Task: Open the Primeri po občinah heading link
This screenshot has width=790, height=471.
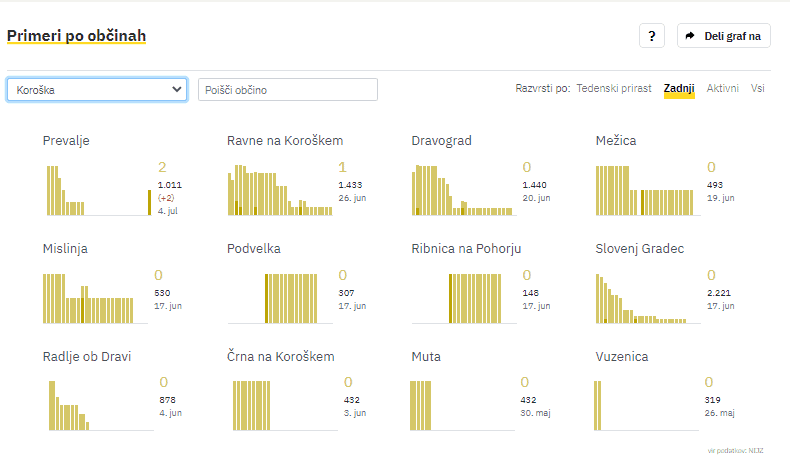Action: [77, 36]
